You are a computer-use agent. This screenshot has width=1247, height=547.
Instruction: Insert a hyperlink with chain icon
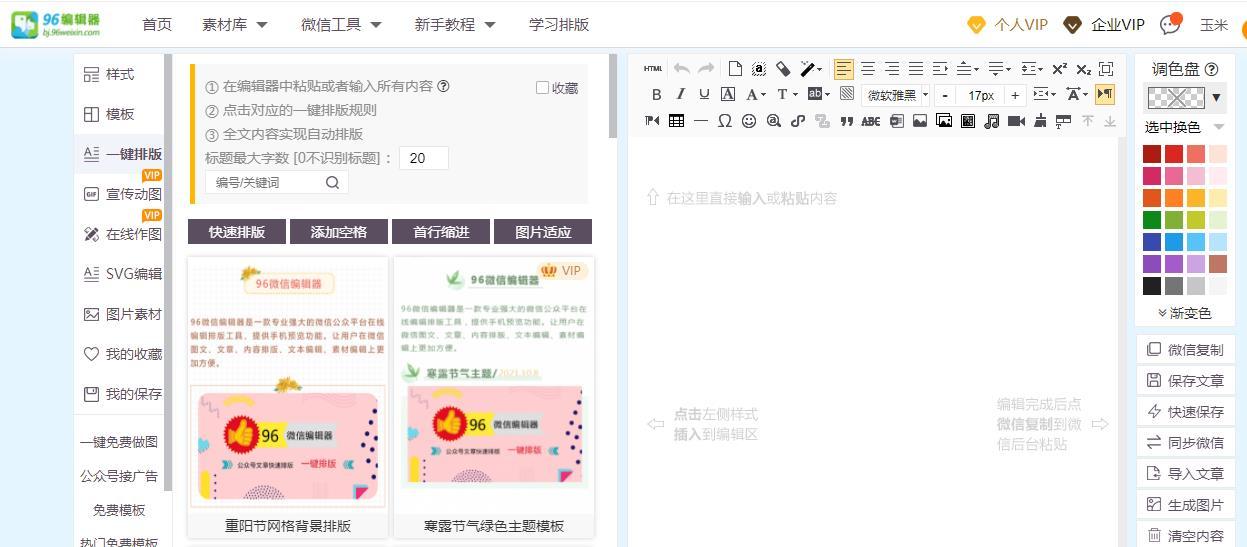click(x=797, y=121)
